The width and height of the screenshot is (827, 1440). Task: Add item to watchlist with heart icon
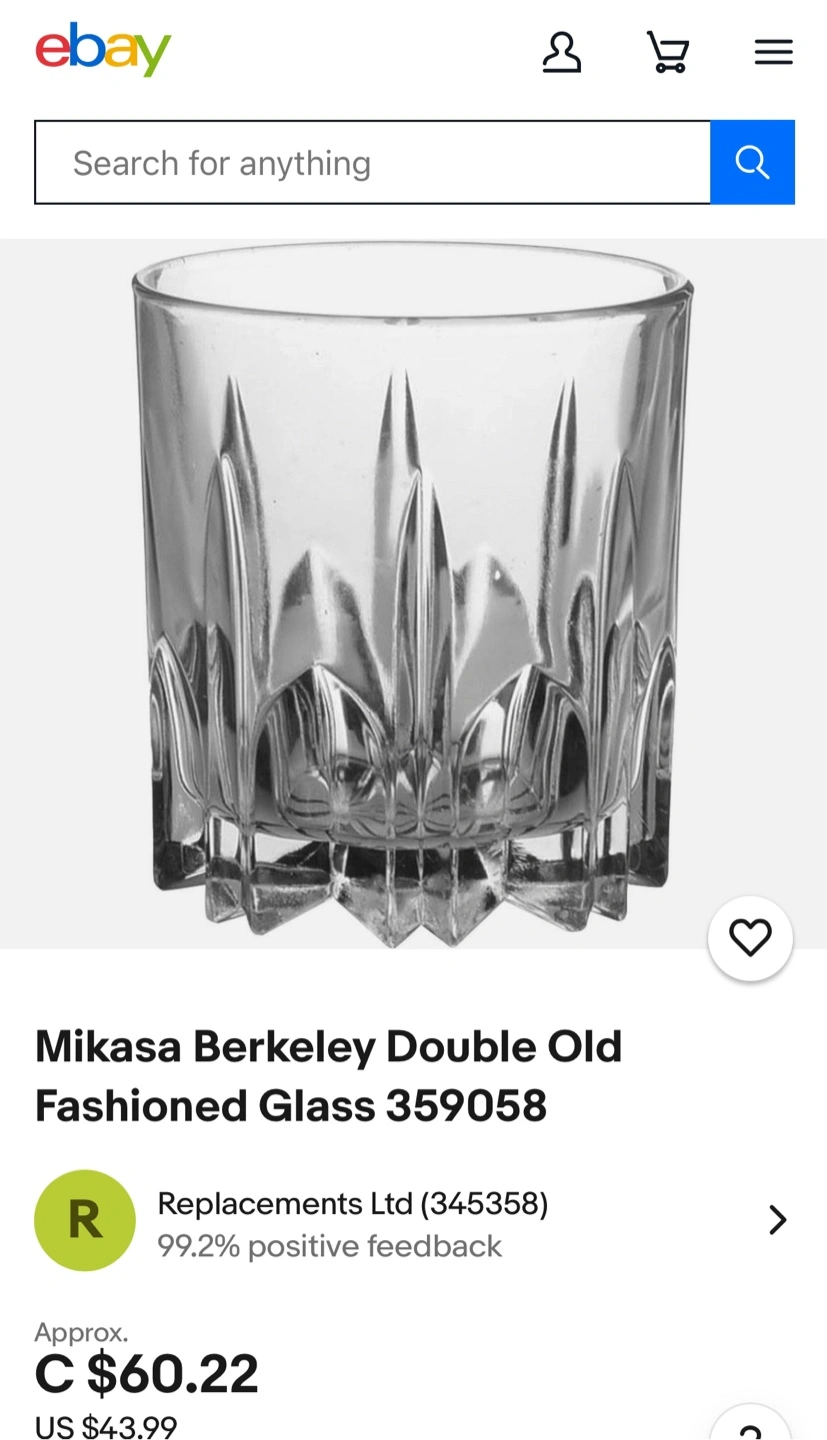click(750, 938)
